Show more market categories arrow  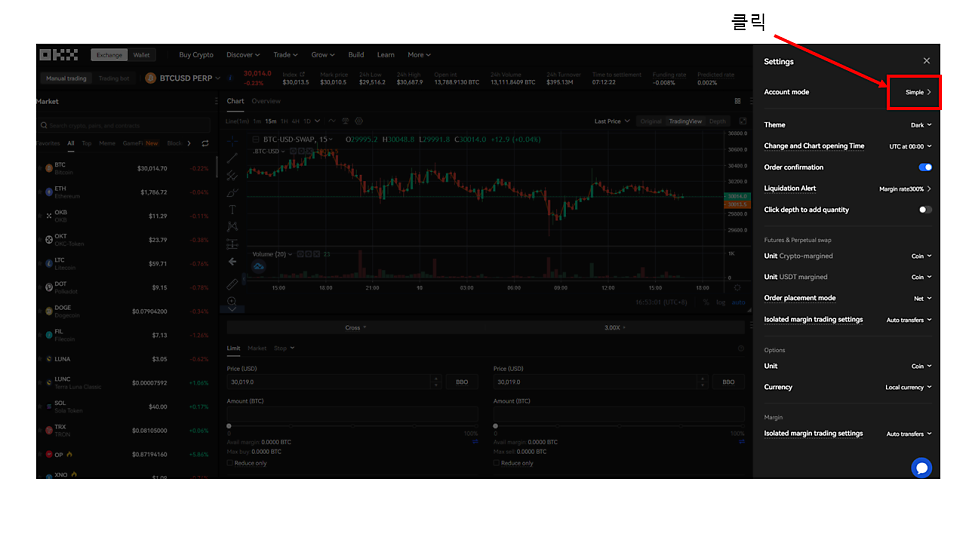189,144
